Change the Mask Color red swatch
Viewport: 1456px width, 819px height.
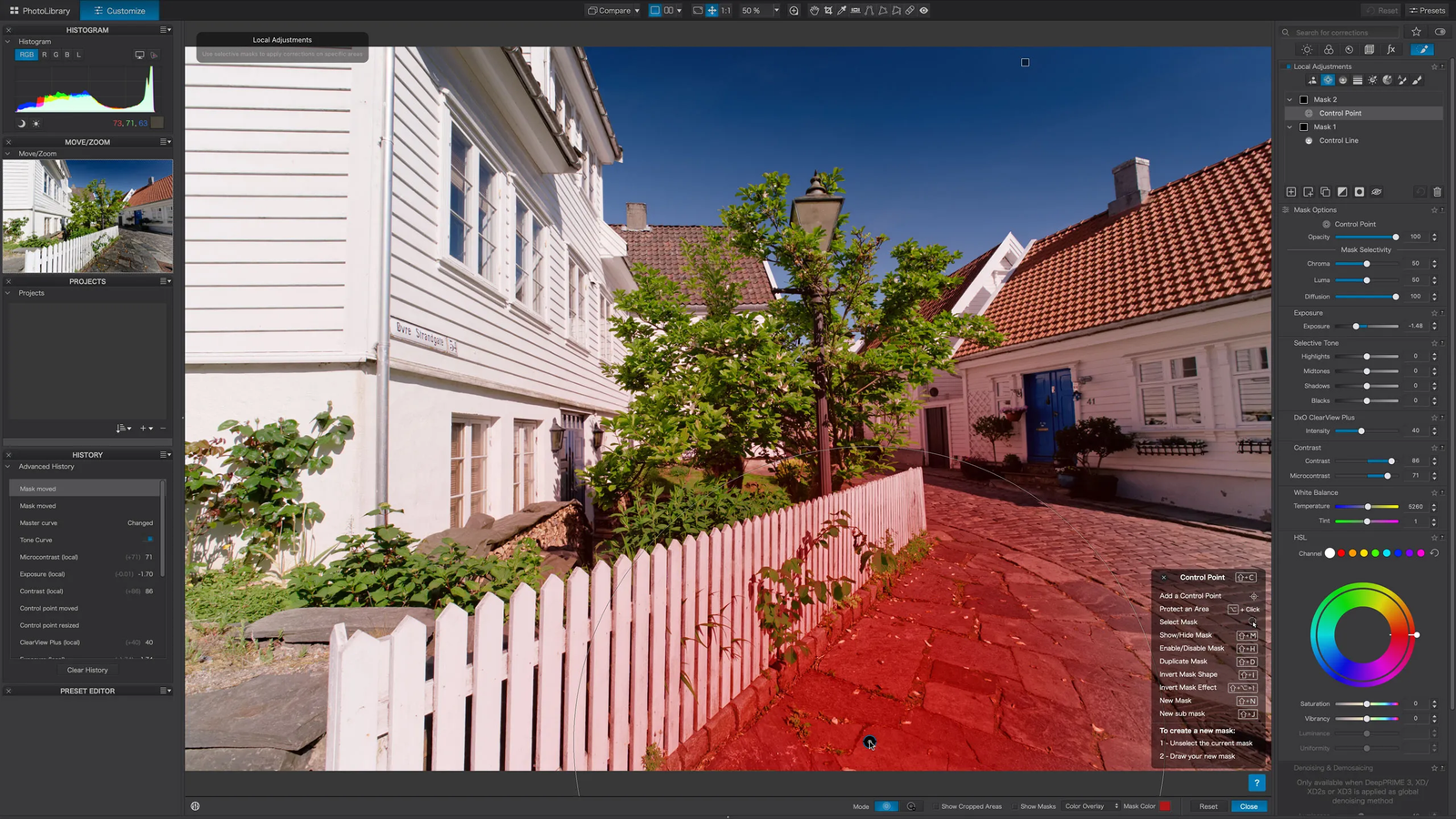pyautogui.click(x=1166, y=806)
